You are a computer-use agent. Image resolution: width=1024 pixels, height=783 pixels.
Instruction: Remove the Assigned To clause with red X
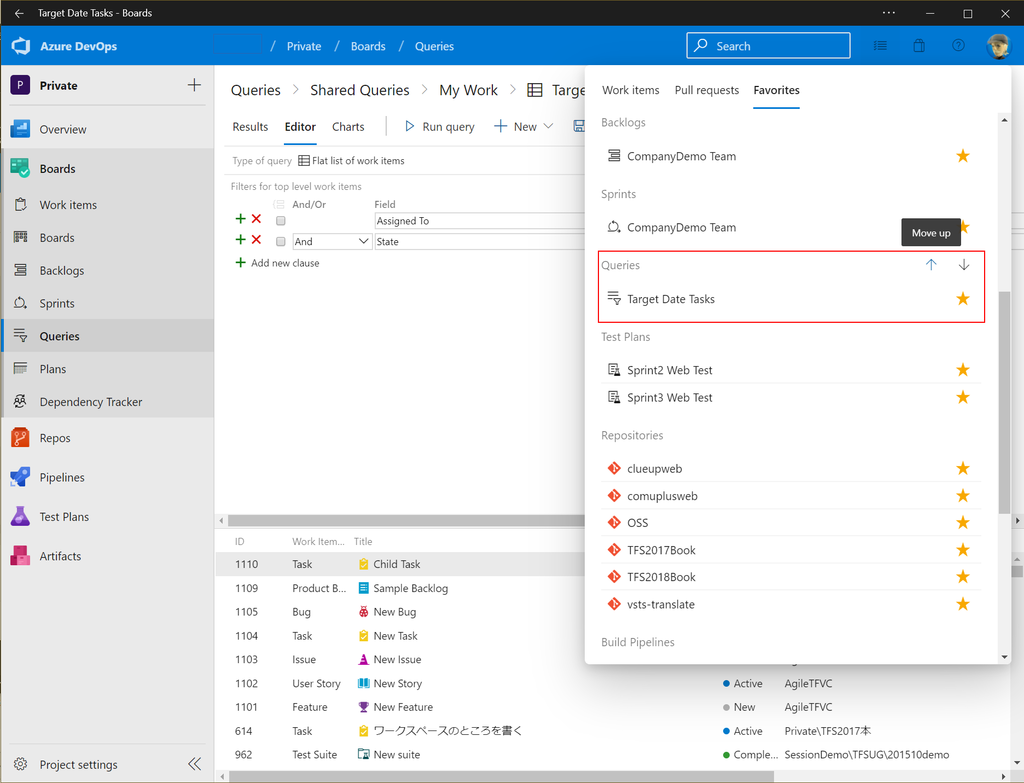[256, 219]
